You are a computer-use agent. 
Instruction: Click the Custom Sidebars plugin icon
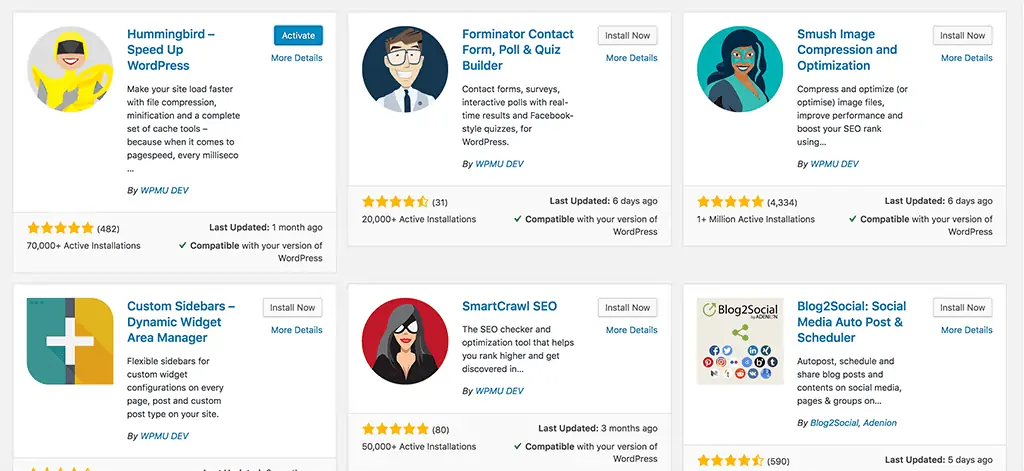pyautogui.click(x=70, y=341)
